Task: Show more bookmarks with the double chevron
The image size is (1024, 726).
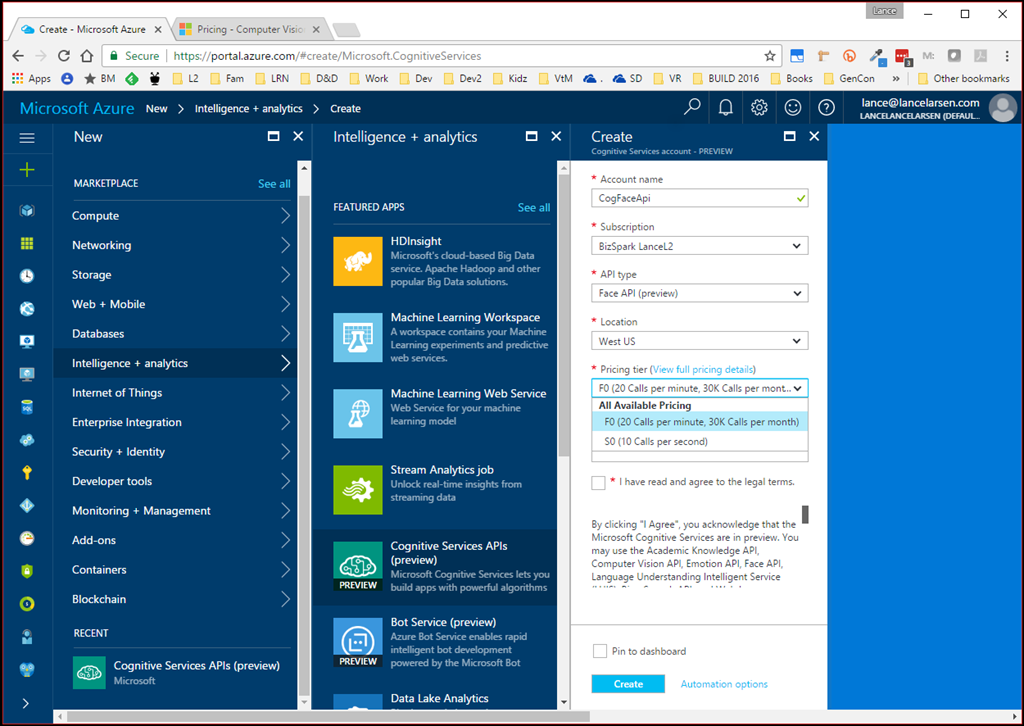Action: (x=895, y=78)
